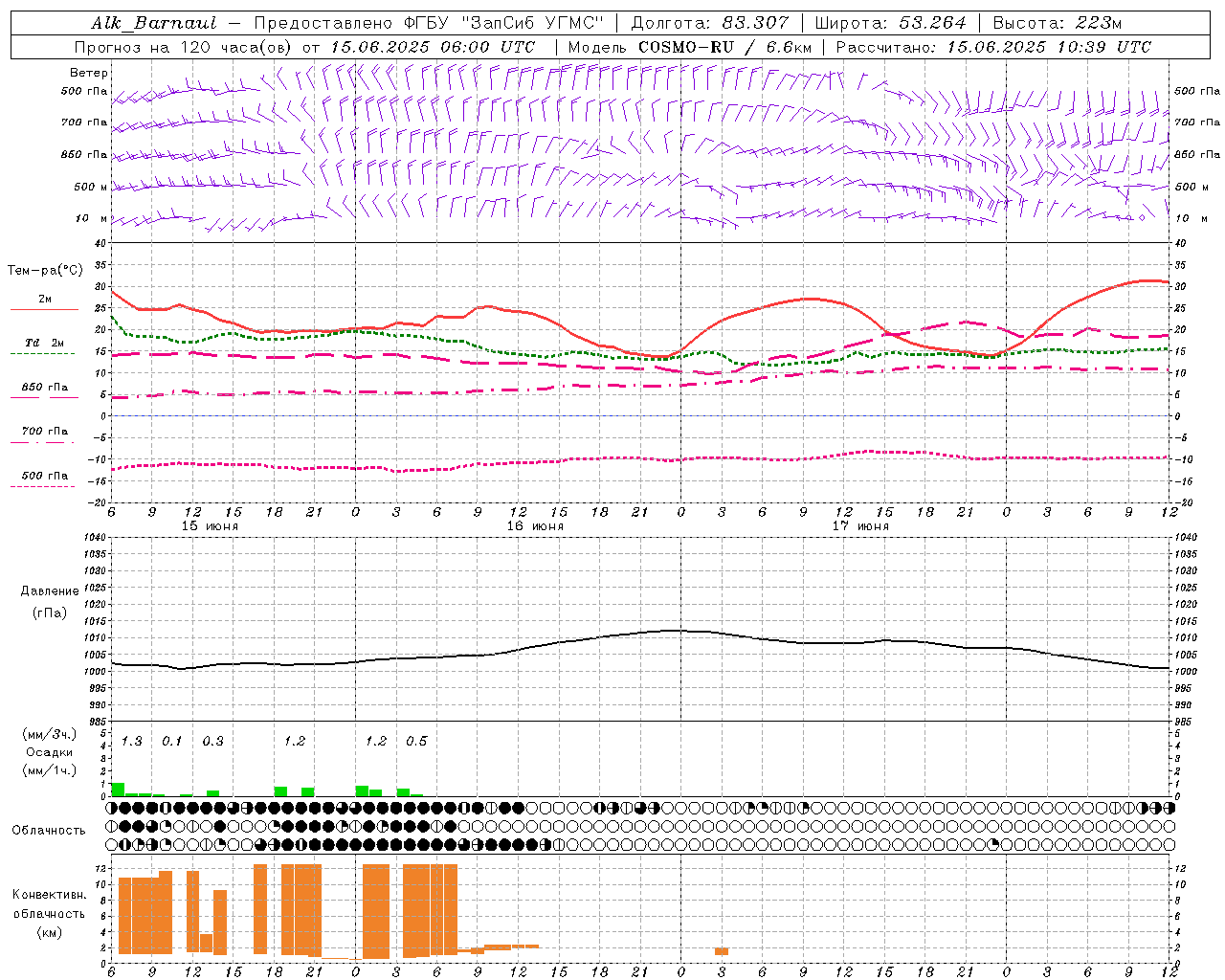This screenshot has height=980, width=1225.
Task: Click the dashed 850 гПа temperature legend line
Action: tap(42, 397)
